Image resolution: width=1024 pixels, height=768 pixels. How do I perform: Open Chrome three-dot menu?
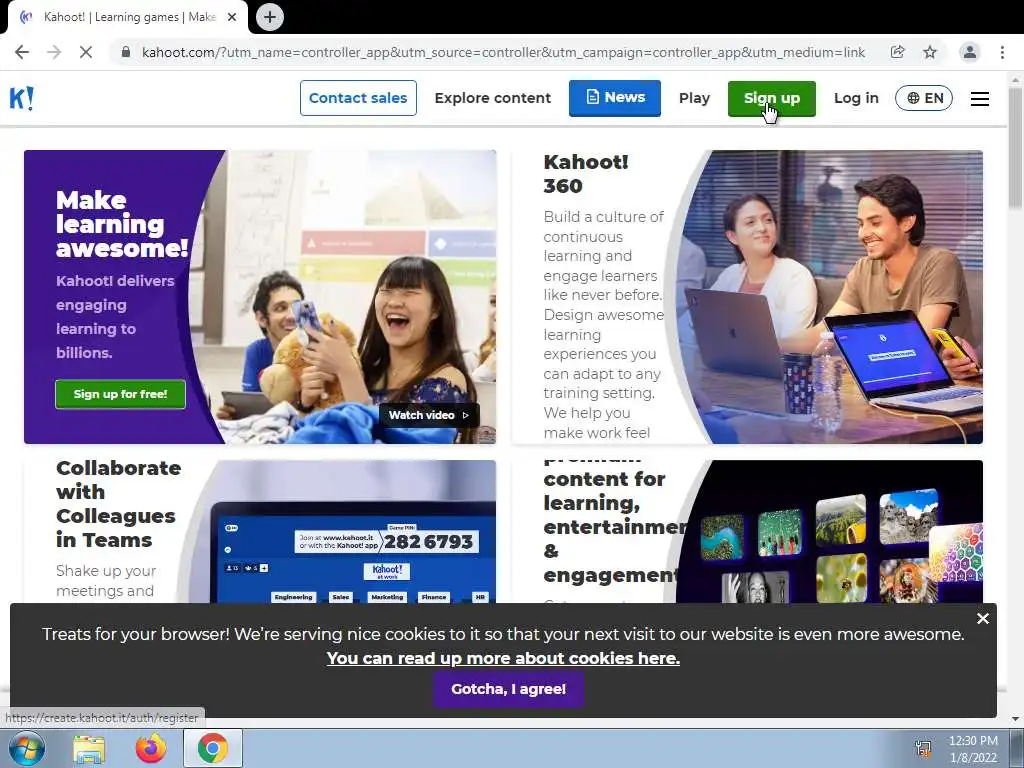pos(1002,52)
